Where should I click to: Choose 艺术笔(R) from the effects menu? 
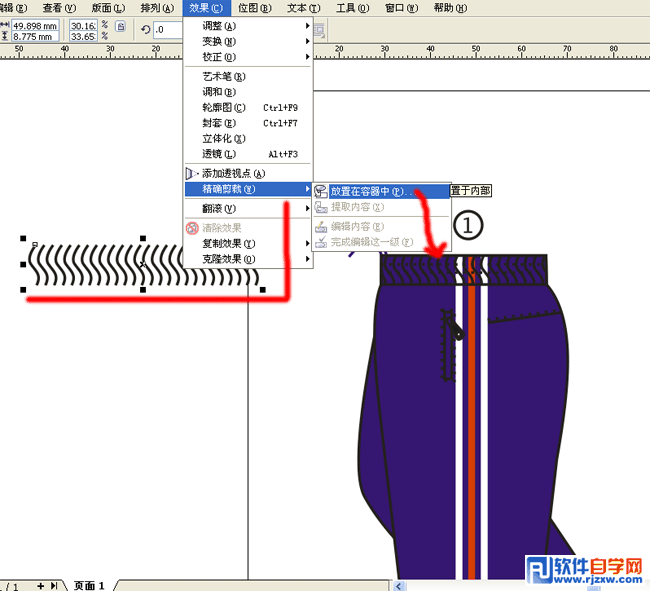click(248, 76)
